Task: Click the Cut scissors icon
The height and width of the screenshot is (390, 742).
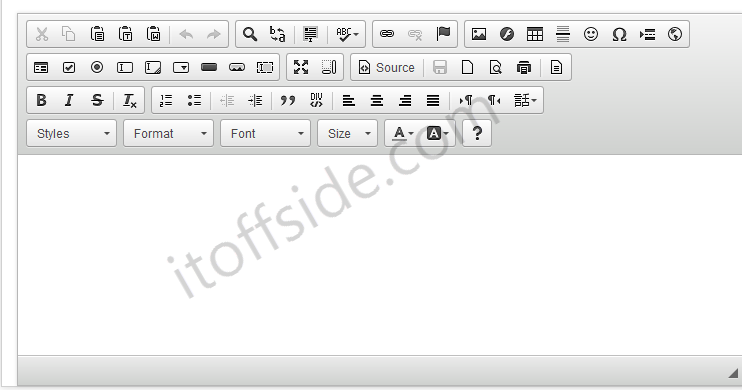Action: [x=42, y=34]
